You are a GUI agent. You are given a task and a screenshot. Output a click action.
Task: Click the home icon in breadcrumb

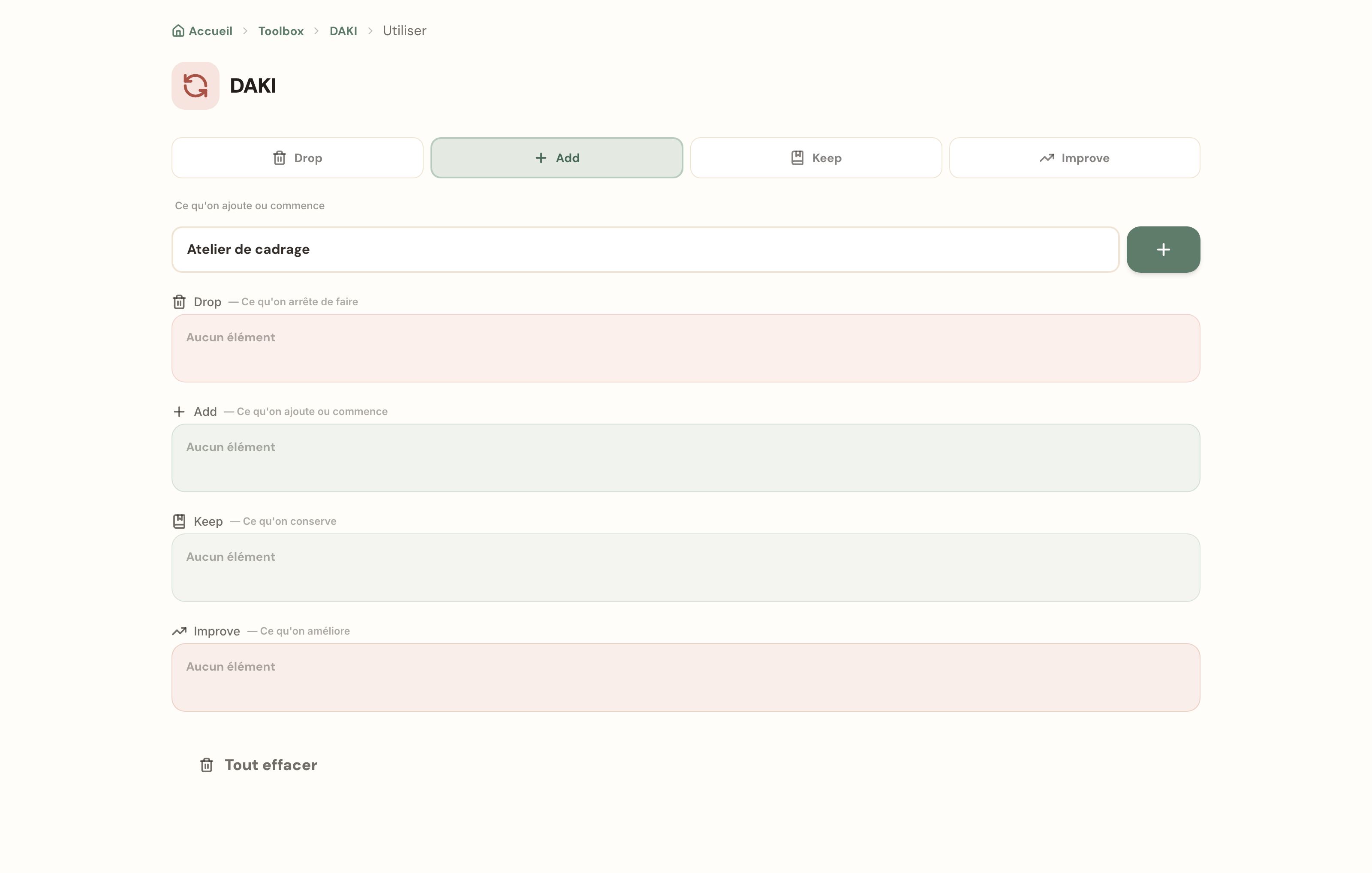coord(178,31)
